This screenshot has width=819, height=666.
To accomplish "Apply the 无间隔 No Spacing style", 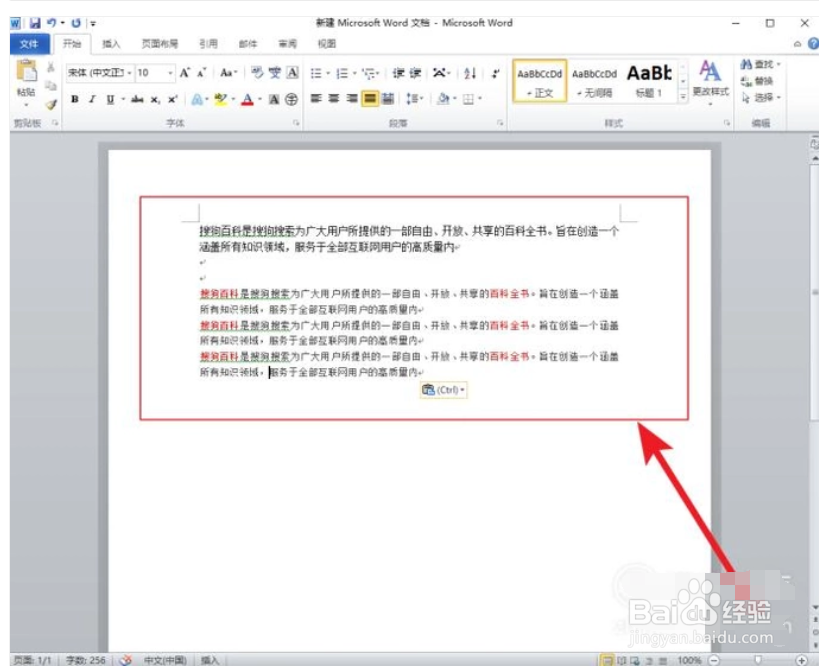I will (x=594, y=81).
